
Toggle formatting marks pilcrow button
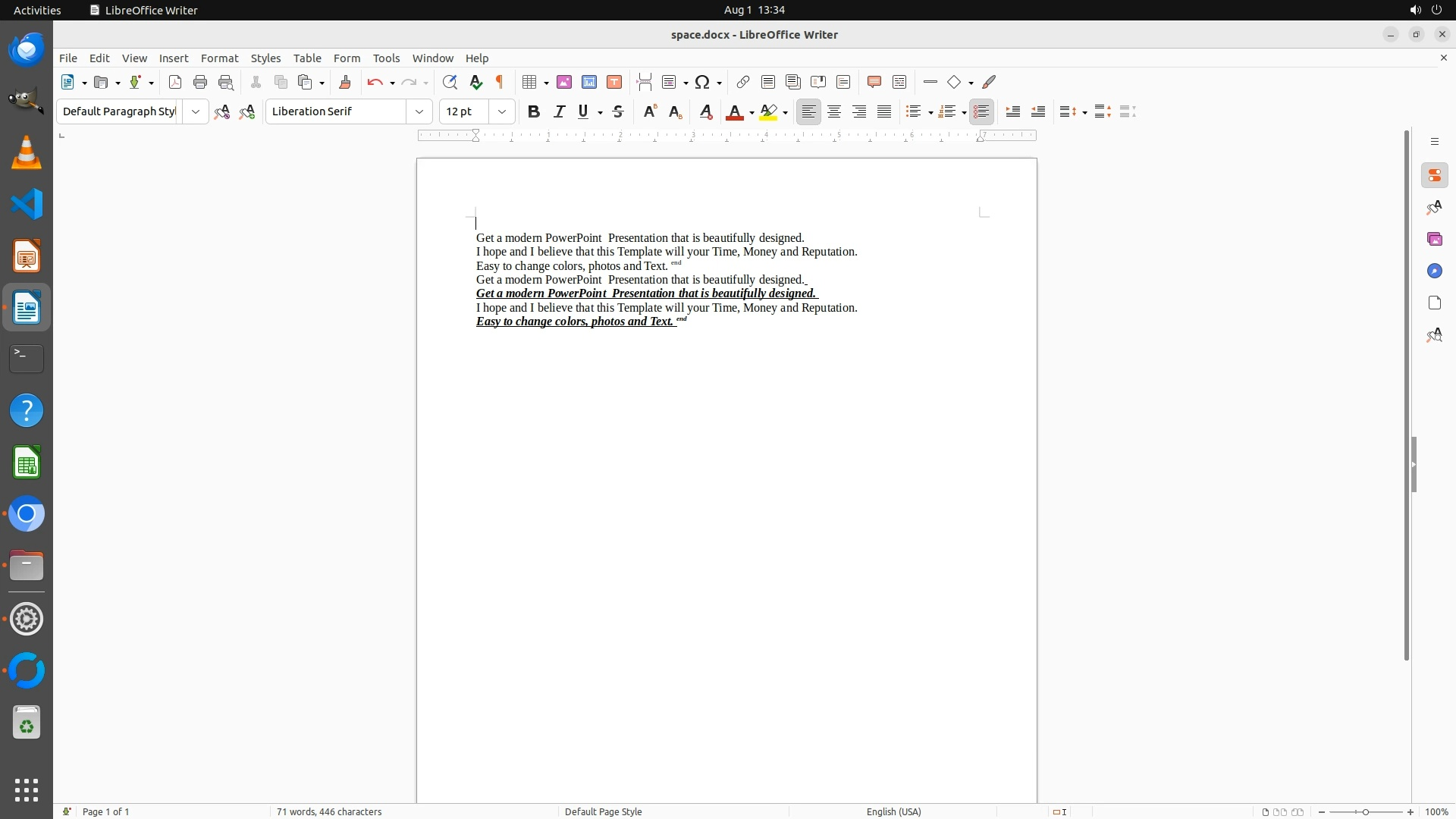500,83
